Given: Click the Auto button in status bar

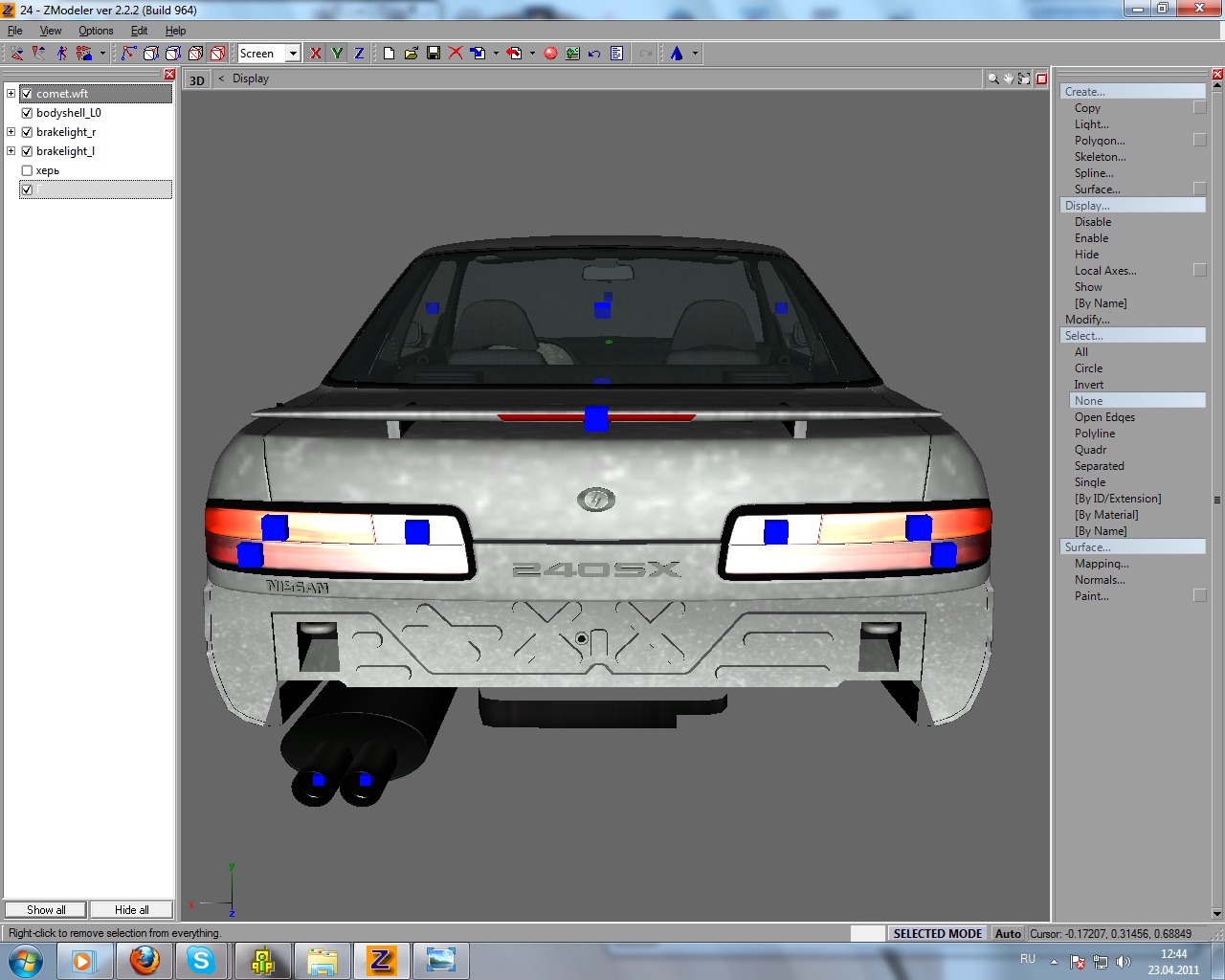Looking at the screenshot, I should coord(1008,934).
